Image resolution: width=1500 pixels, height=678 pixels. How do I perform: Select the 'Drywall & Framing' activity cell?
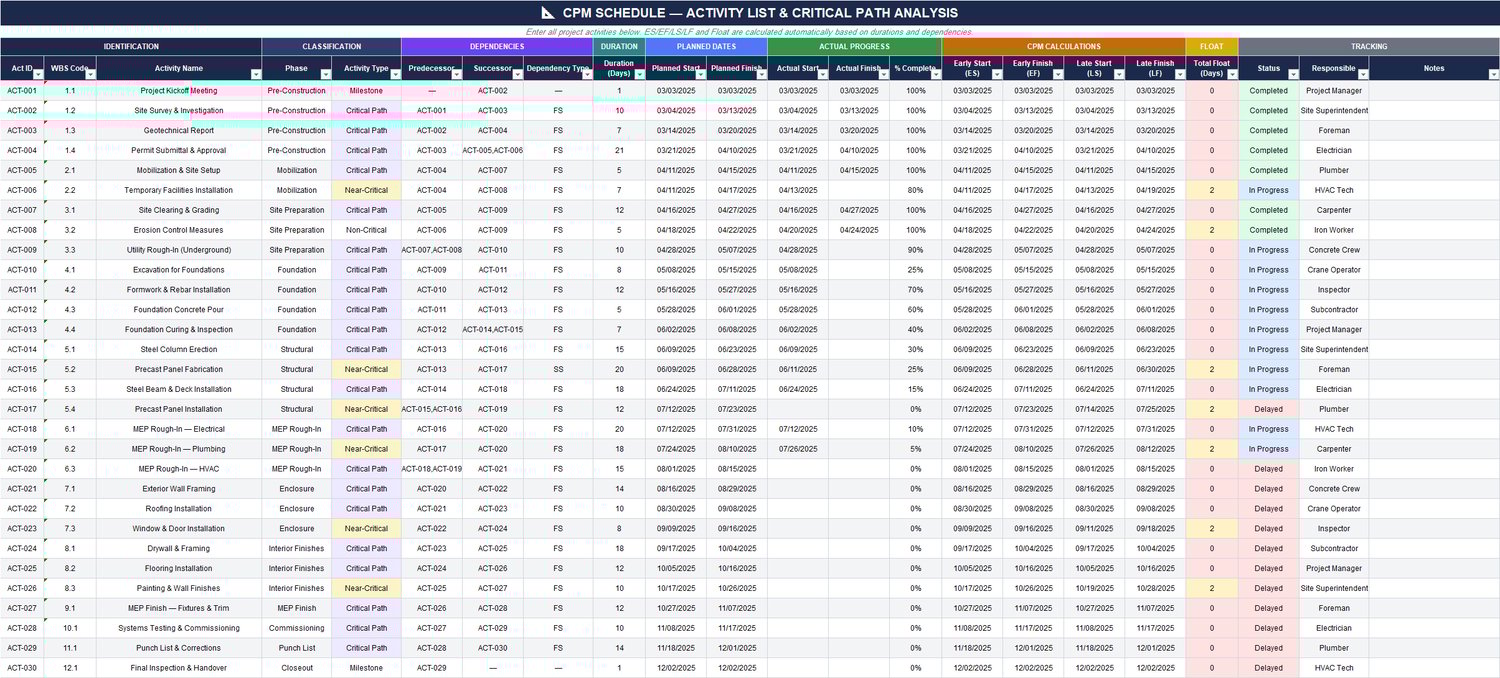pyautogui.click(x=179, y=548)
